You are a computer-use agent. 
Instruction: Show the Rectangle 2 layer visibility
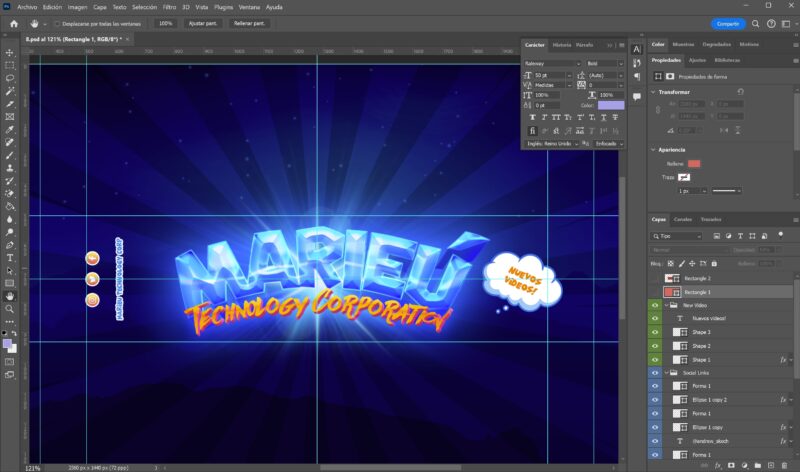(x=655, y=278)
